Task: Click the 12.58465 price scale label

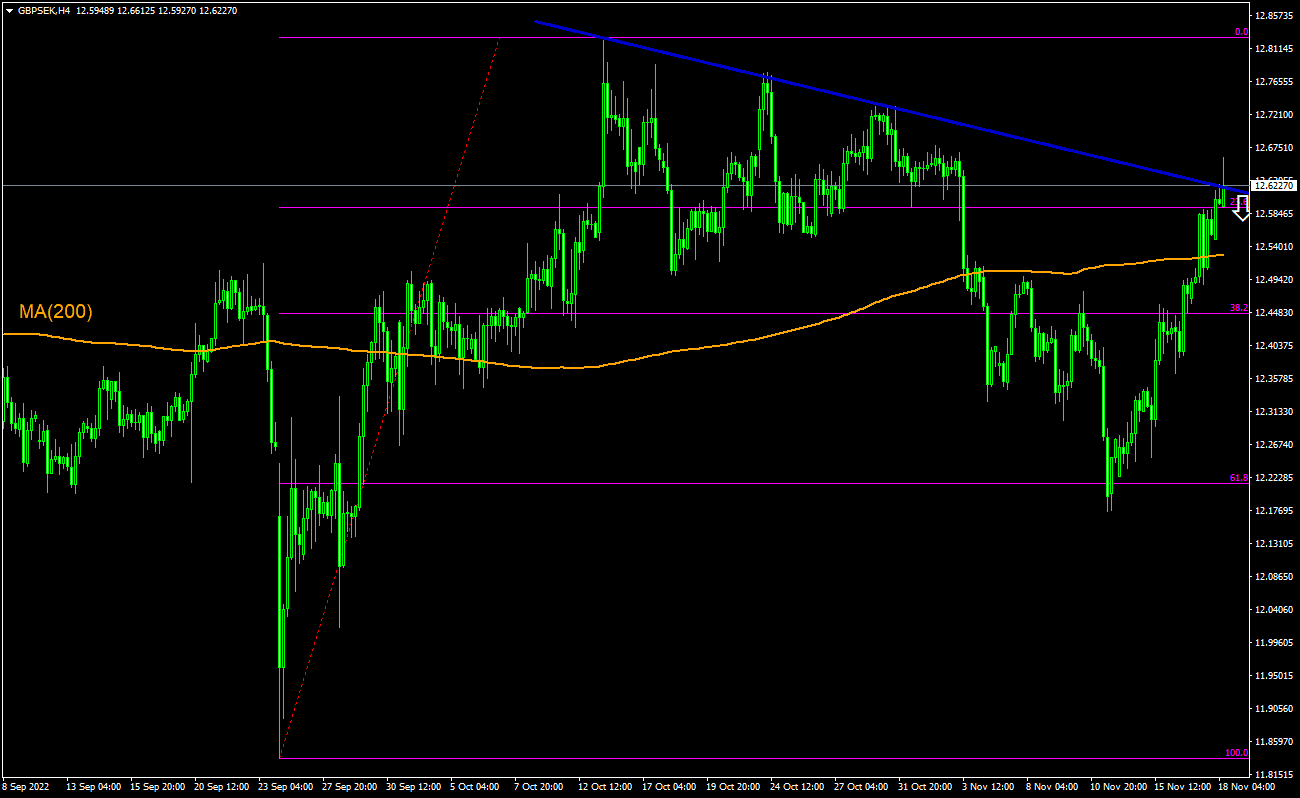Action: click(x=1275, y=214)
